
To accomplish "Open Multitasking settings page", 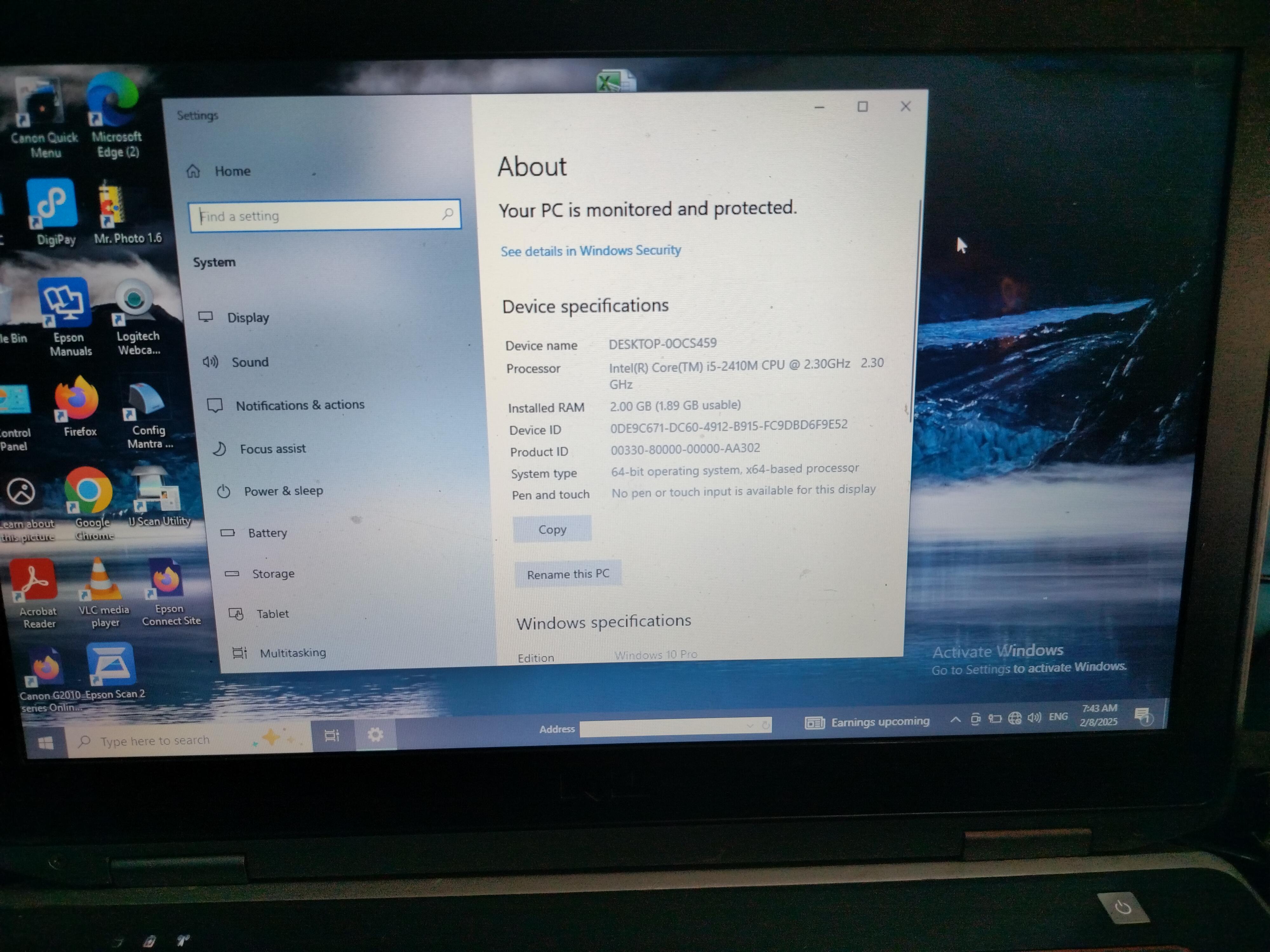I will click(279, 652).
